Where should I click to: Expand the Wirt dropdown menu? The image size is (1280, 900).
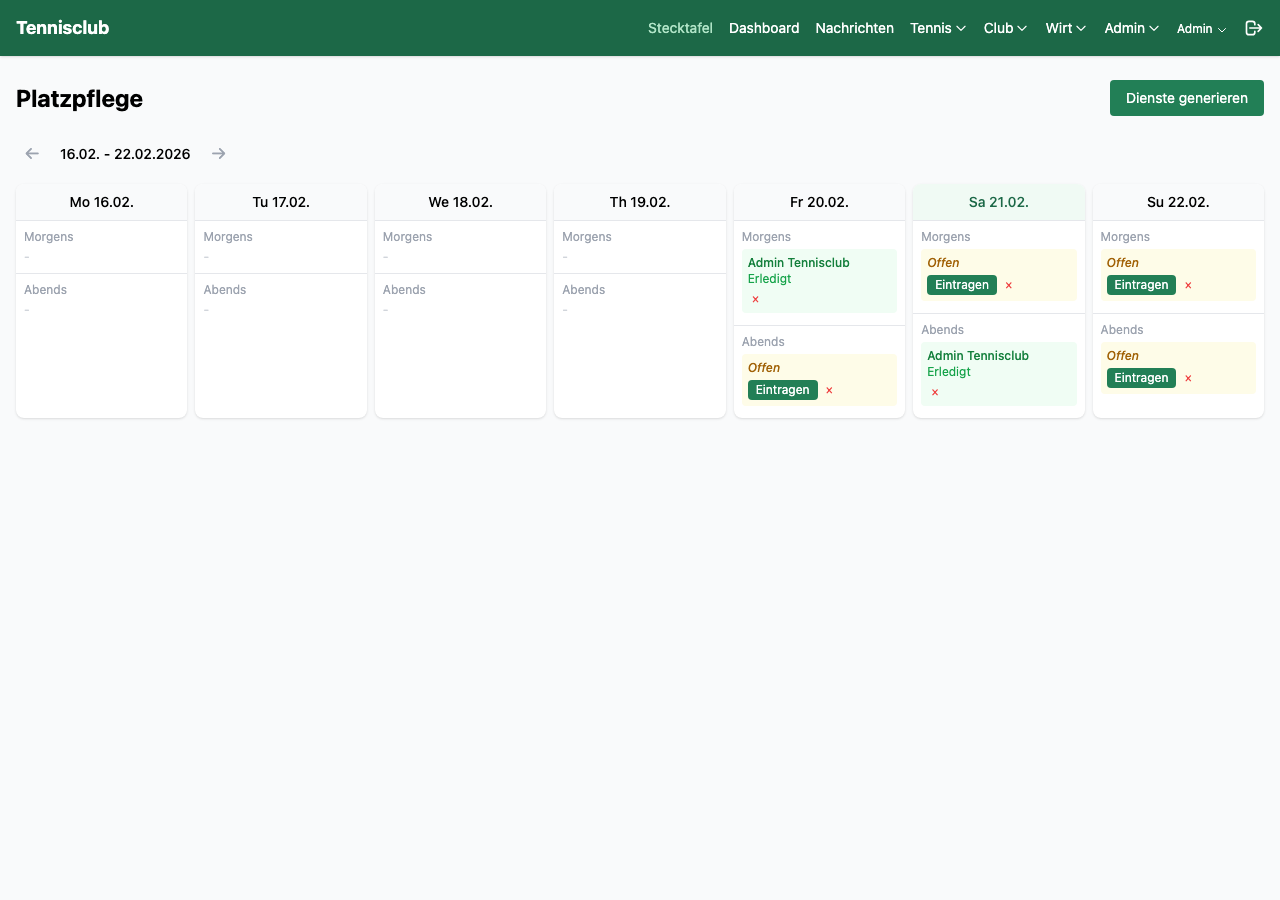[x=1066, y=28]
